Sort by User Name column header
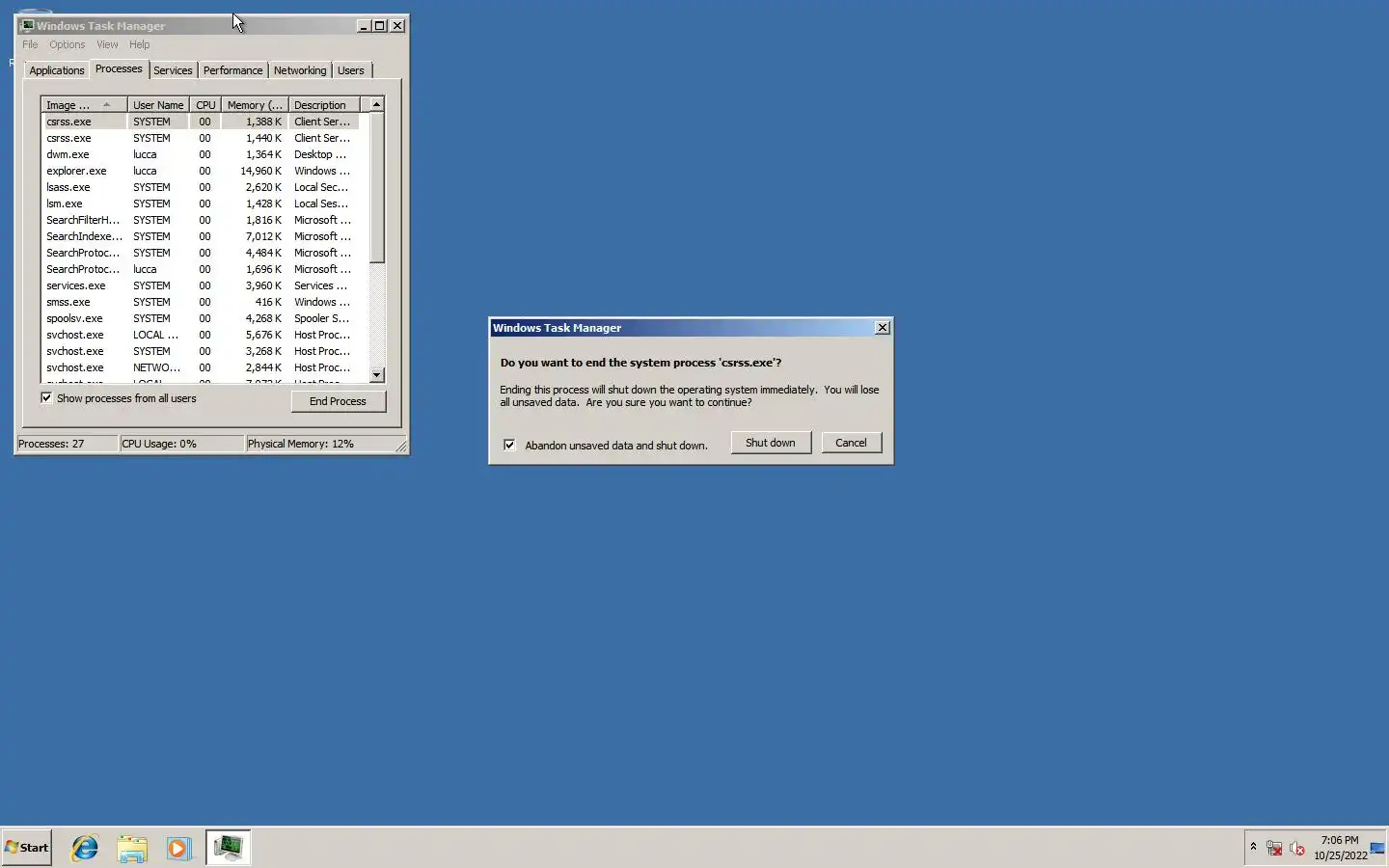Image resolution: width=1389 pixels, height=868 pixels. pyautogui.click(x=158, y=105)
